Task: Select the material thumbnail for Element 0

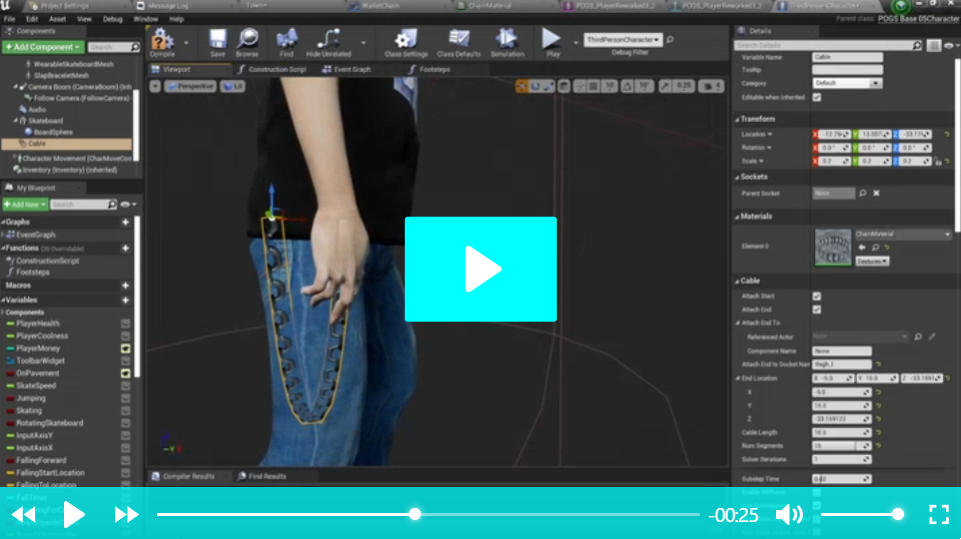Action: 832,247
